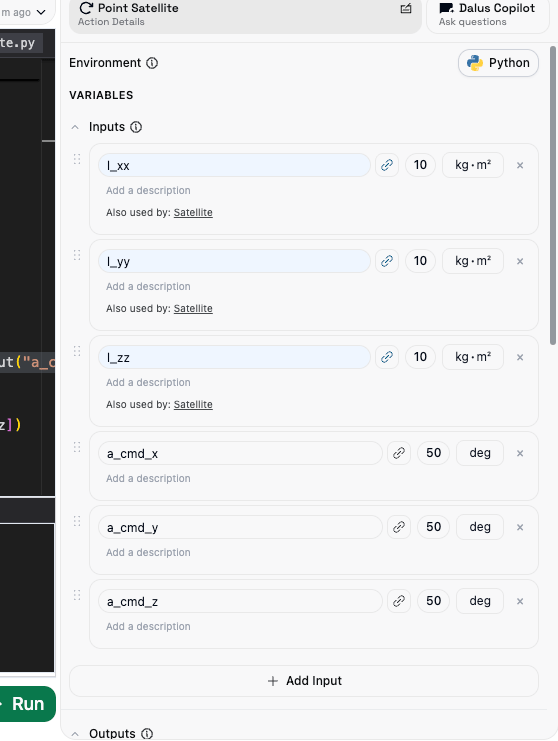
Task: Click the refresh icon beside Point Satellite
Action: (86, 8)
